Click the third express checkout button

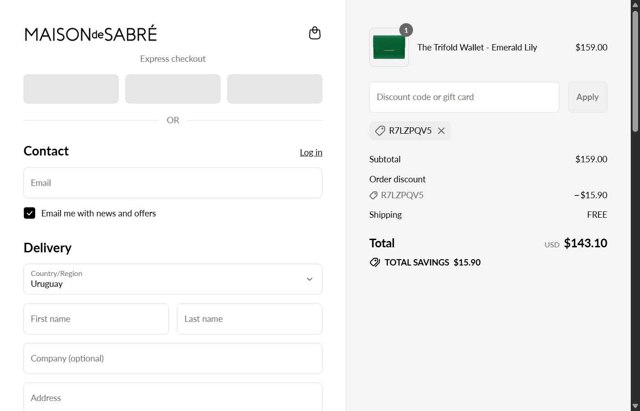coord(275,89)
